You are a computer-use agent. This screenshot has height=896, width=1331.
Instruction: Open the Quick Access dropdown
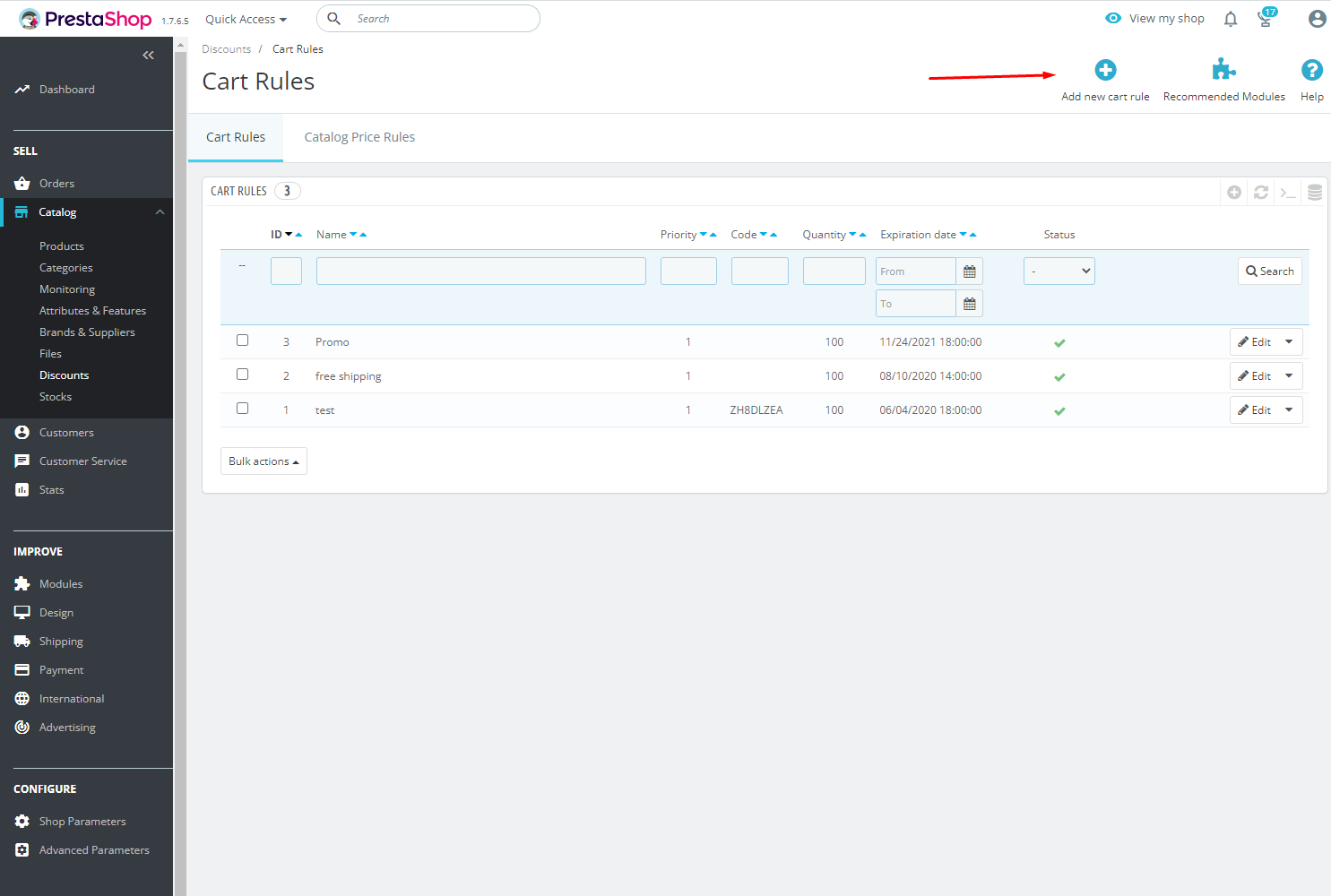[x=246, y=19]
